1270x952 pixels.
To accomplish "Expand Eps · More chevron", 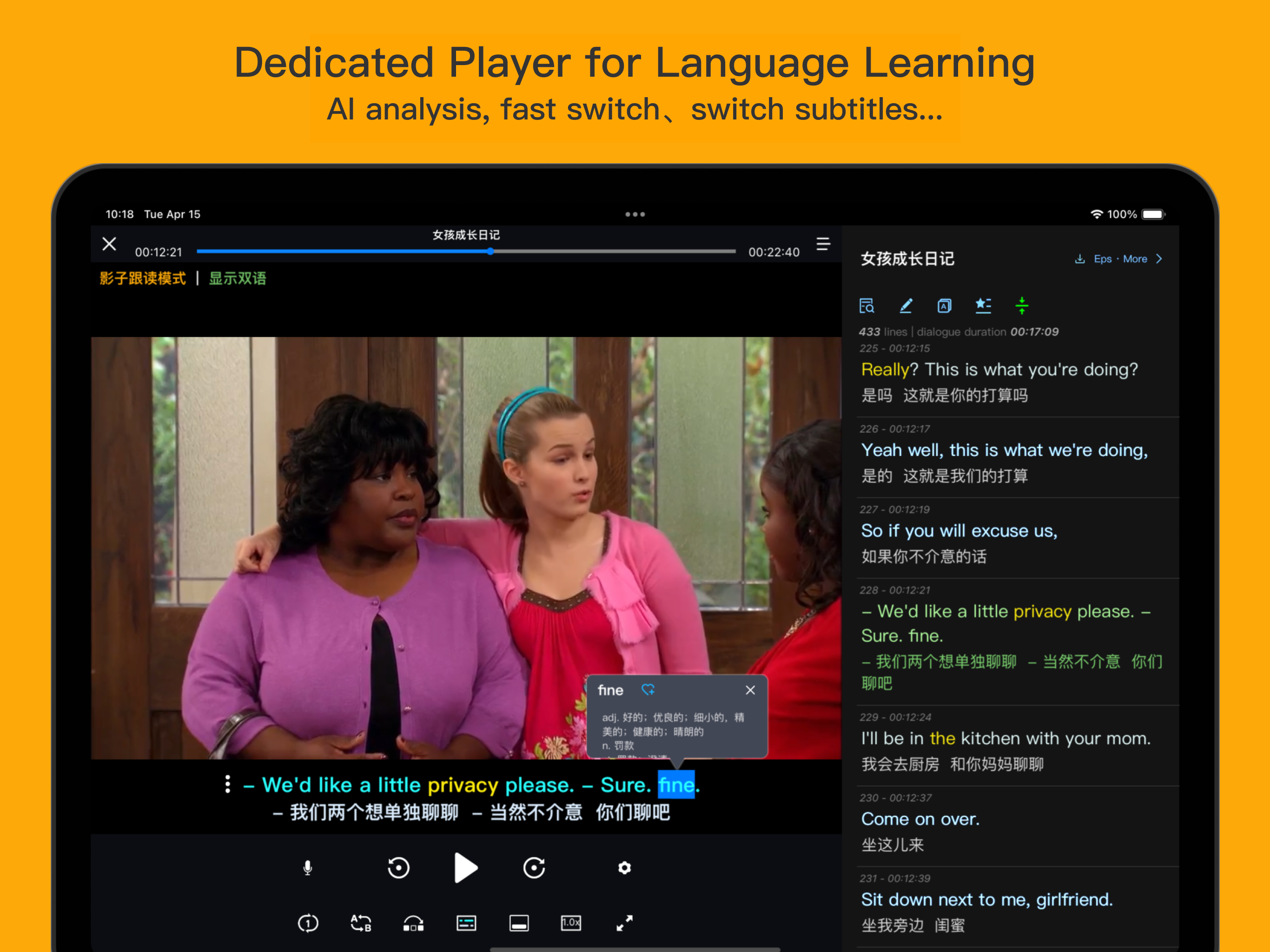I will 1158,259.
